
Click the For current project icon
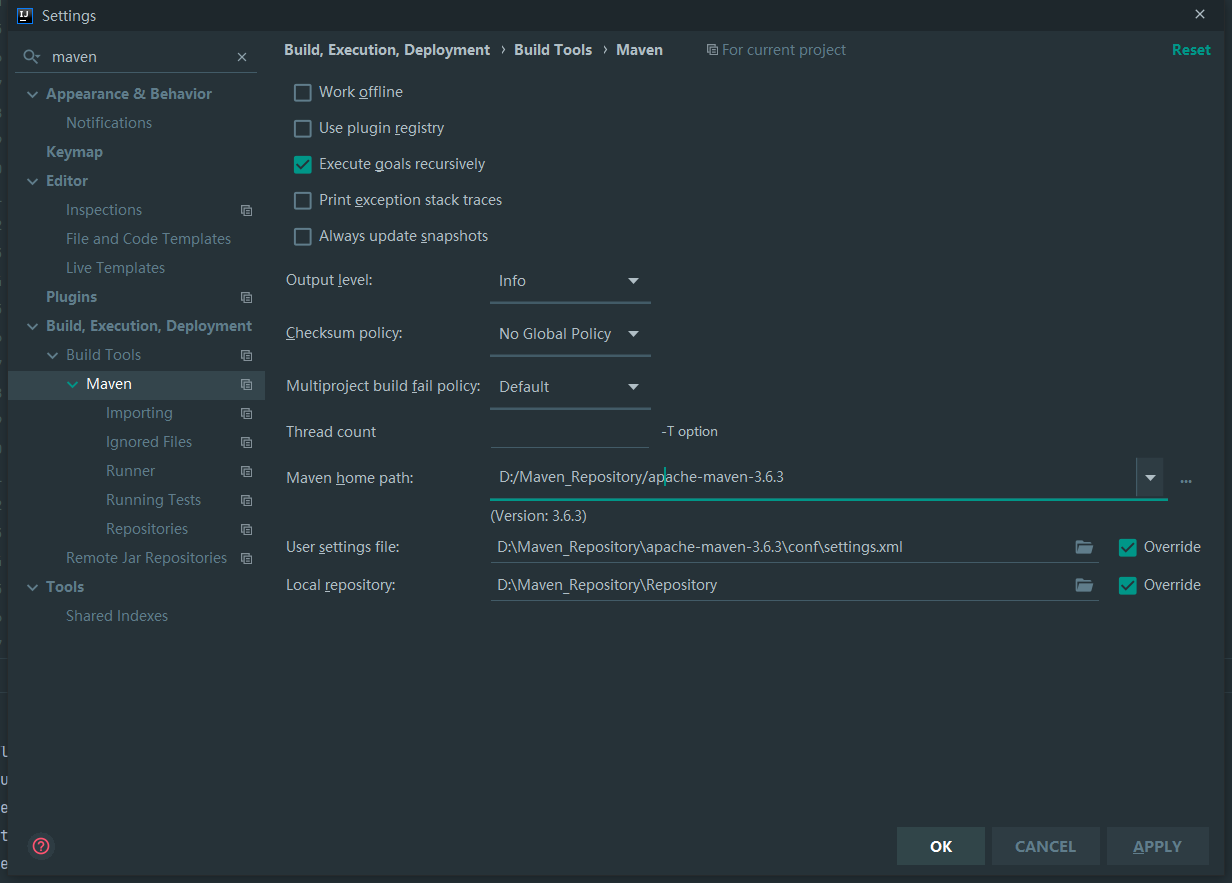(712, 50)
